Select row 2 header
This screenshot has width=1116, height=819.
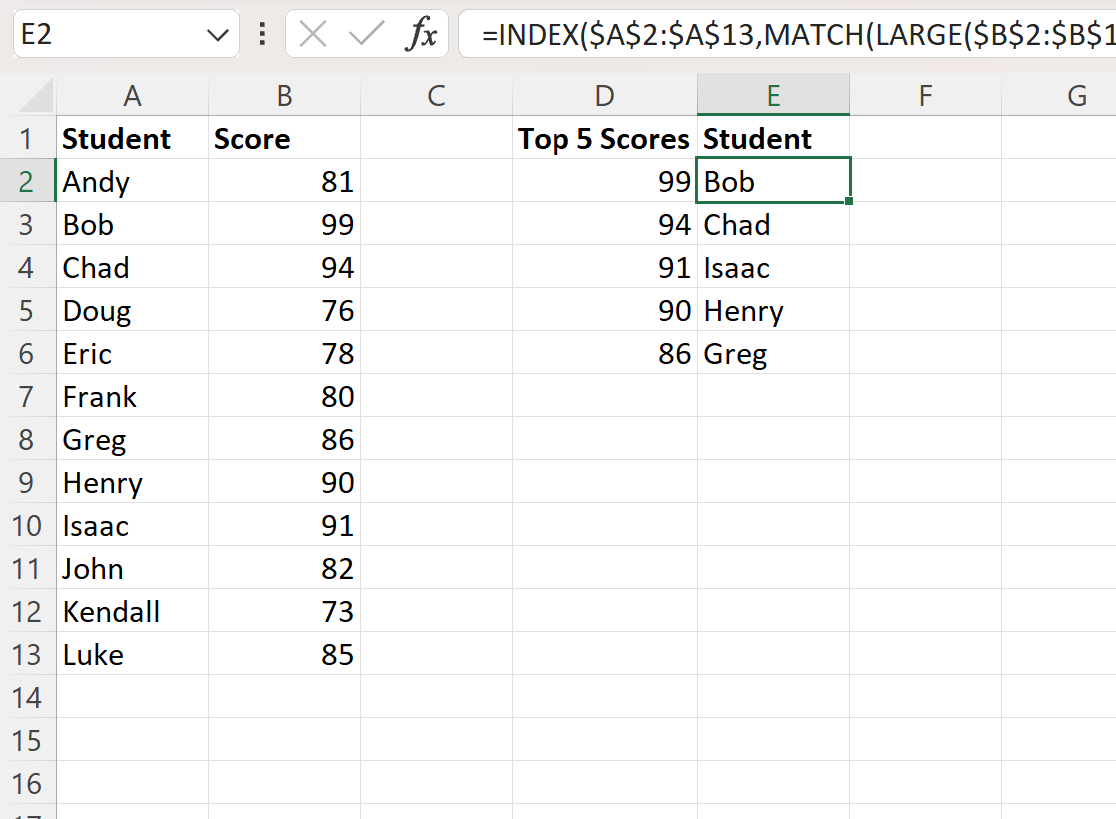click(27, 181)
